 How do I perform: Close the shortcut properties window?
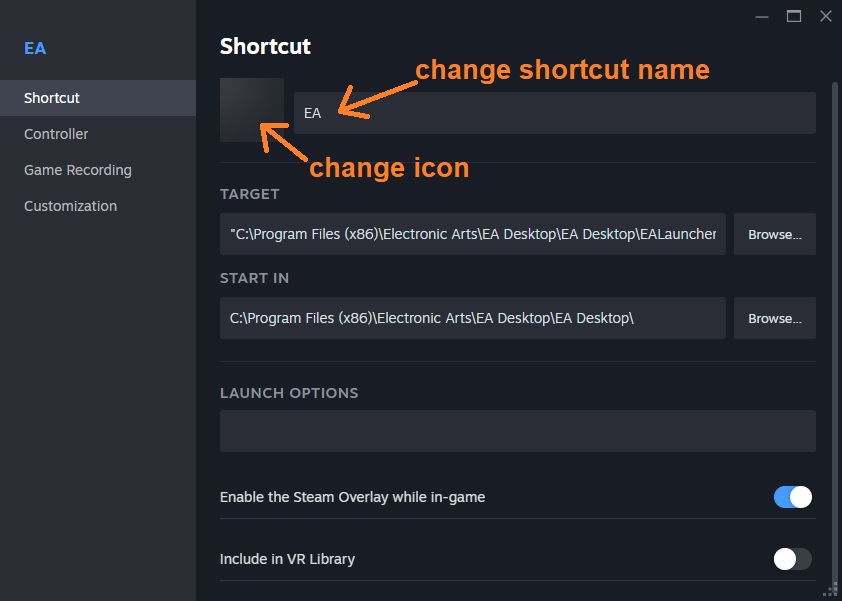pyautogui.click(x=825, y=16)
